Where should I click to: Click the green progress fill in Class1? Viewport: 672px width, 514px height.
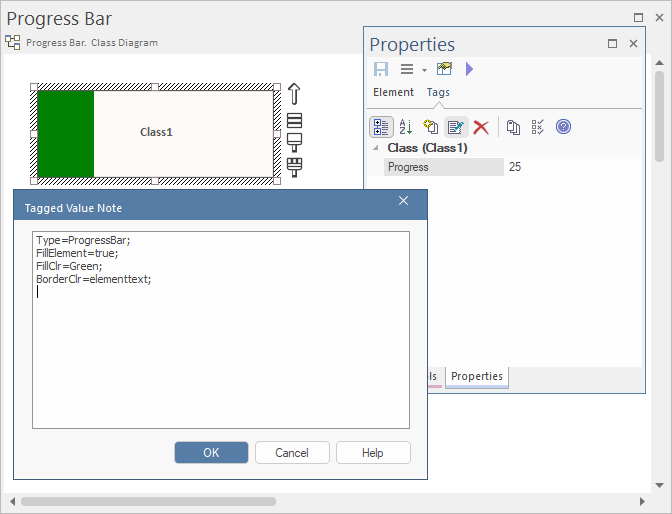click(x=65, y=133)
